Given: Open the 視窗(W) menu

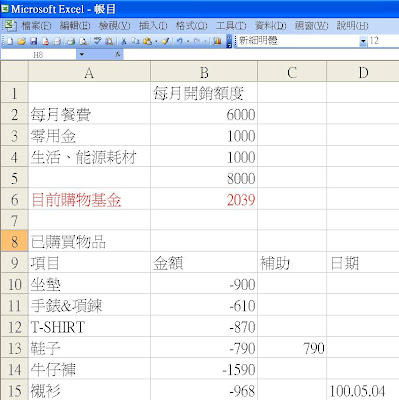Looking at the screenshot, I should tap(311, 25).
